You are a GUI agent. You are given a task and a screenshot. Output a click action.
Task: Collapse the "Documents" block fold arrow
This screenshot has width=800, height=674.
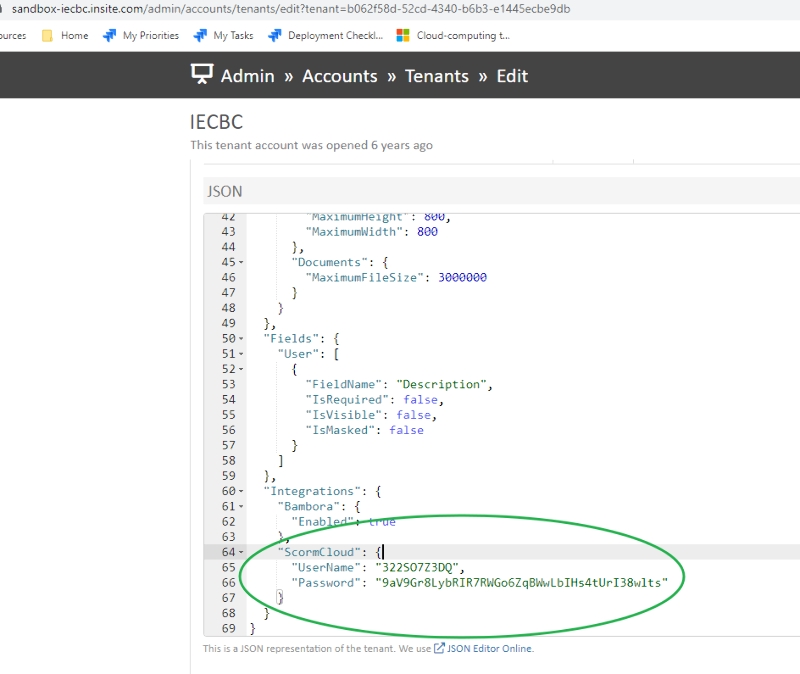[x=241, y=262]
